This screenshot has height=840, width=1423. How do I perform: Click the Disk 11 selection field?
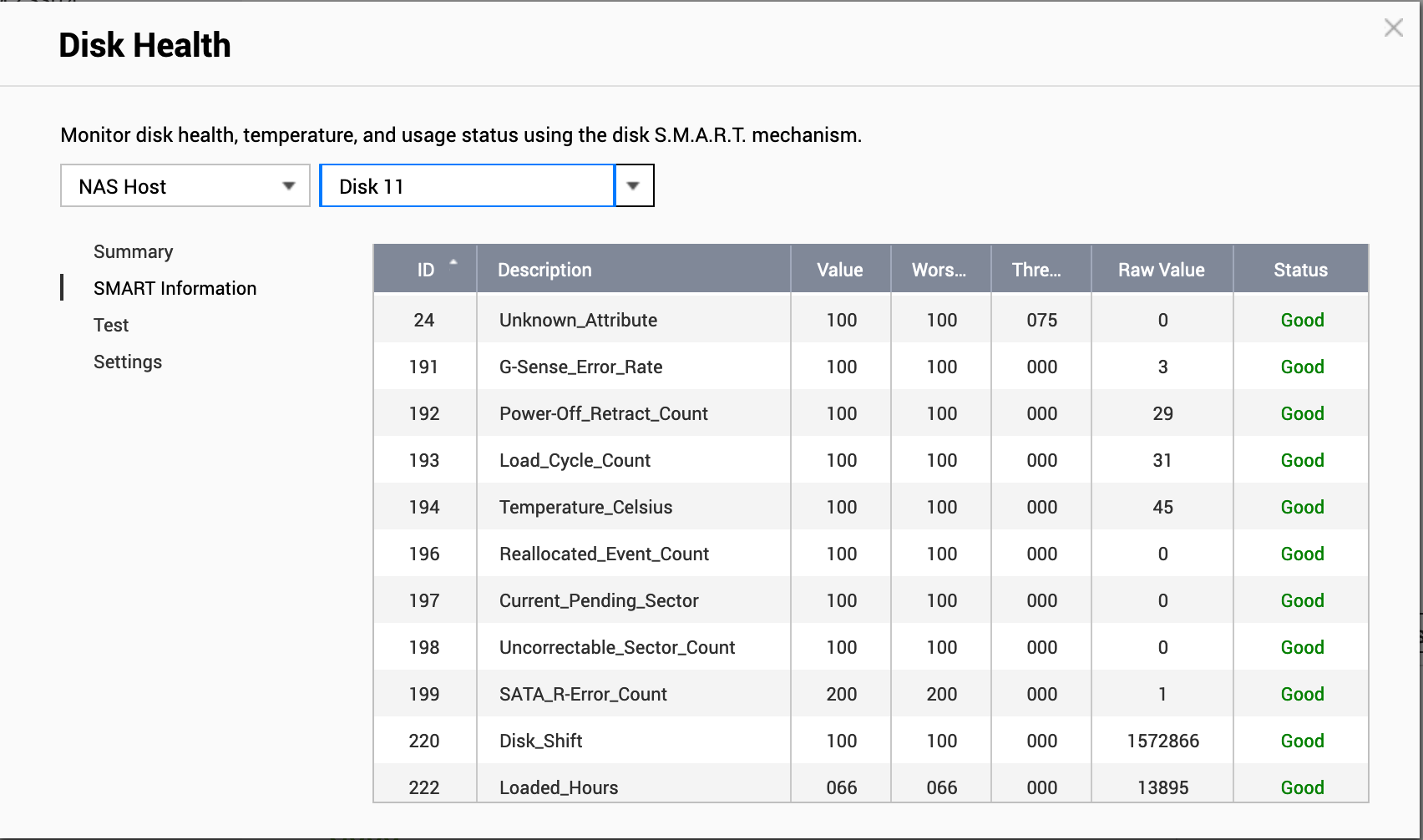point(468,185)
